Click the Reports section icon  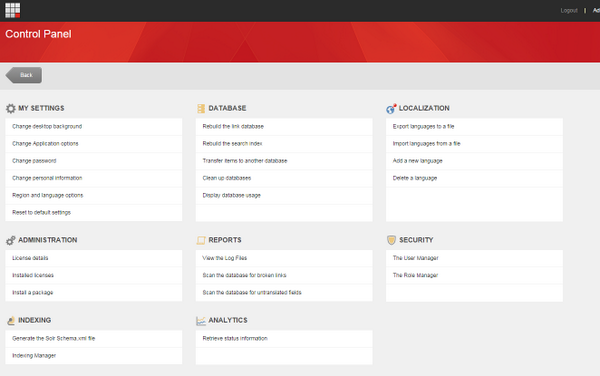click(201, 240)
